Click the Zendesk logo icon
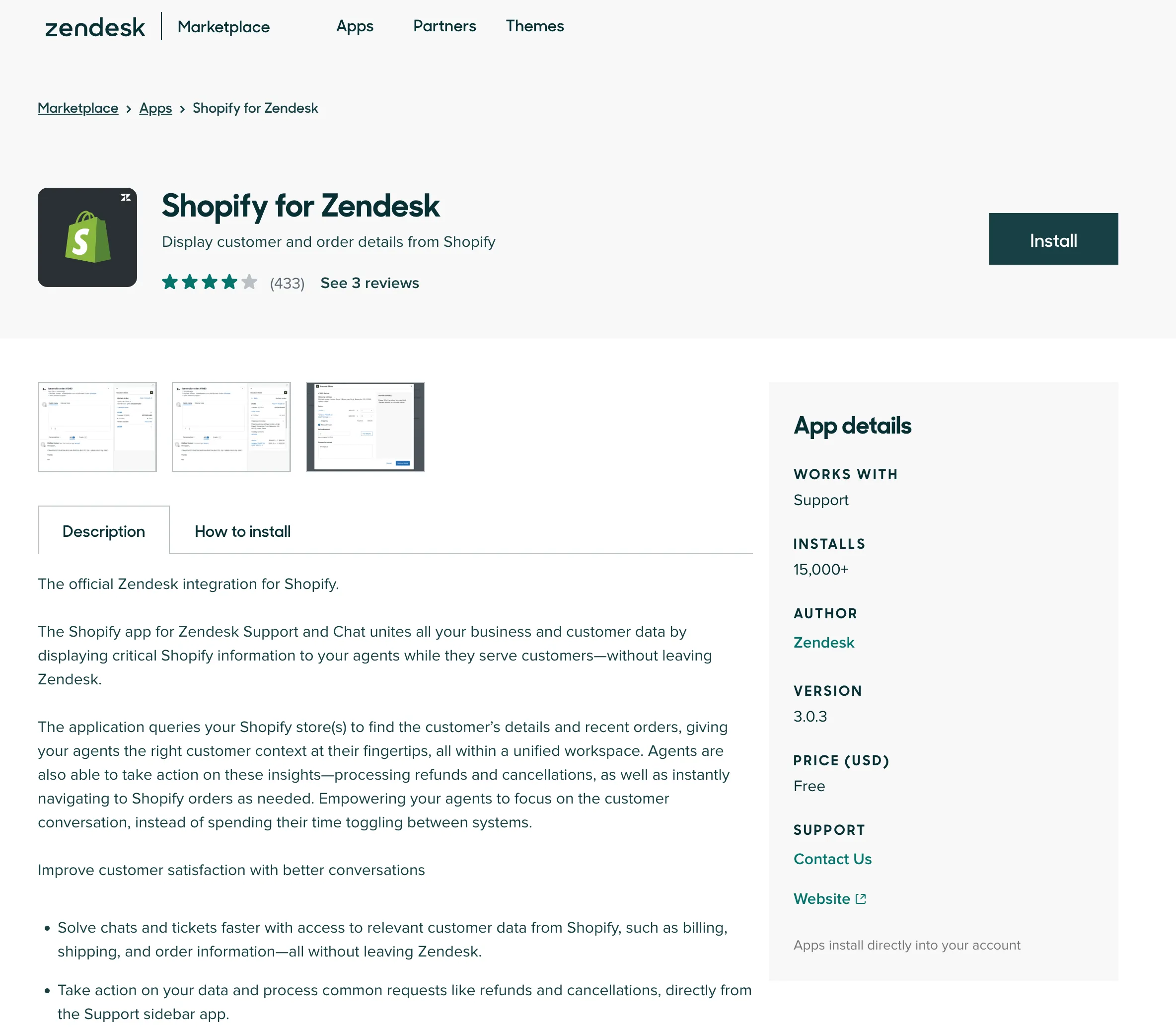This screenshot has width=1176, height=1030. (93, 27)
